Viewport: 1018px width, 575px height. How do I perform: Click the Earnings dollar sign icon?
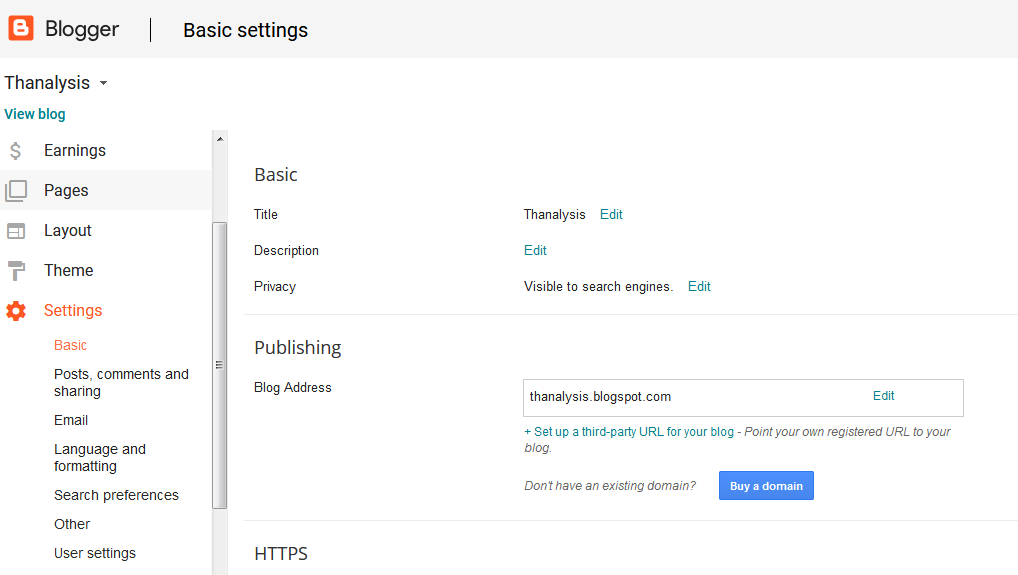16,151
